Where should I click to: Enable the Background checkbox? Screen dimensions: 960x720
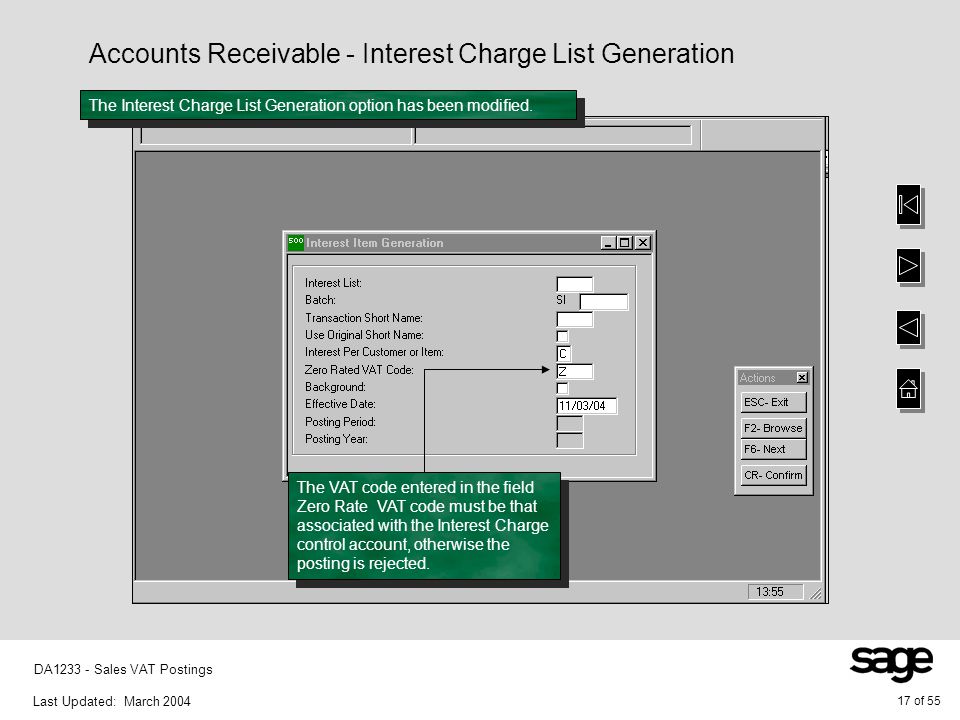[562, 388]
